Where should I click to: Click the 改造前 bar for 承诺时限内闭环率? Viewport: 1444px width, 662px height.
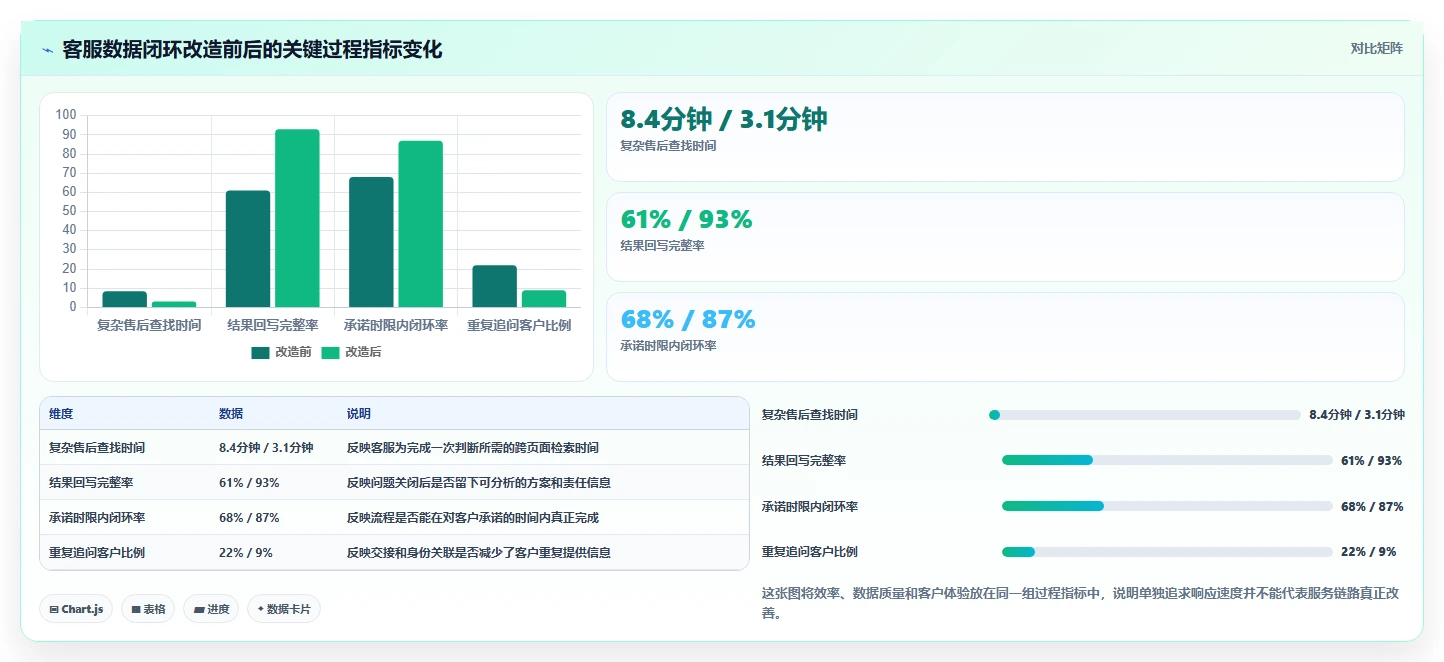(x=371, y=242)
